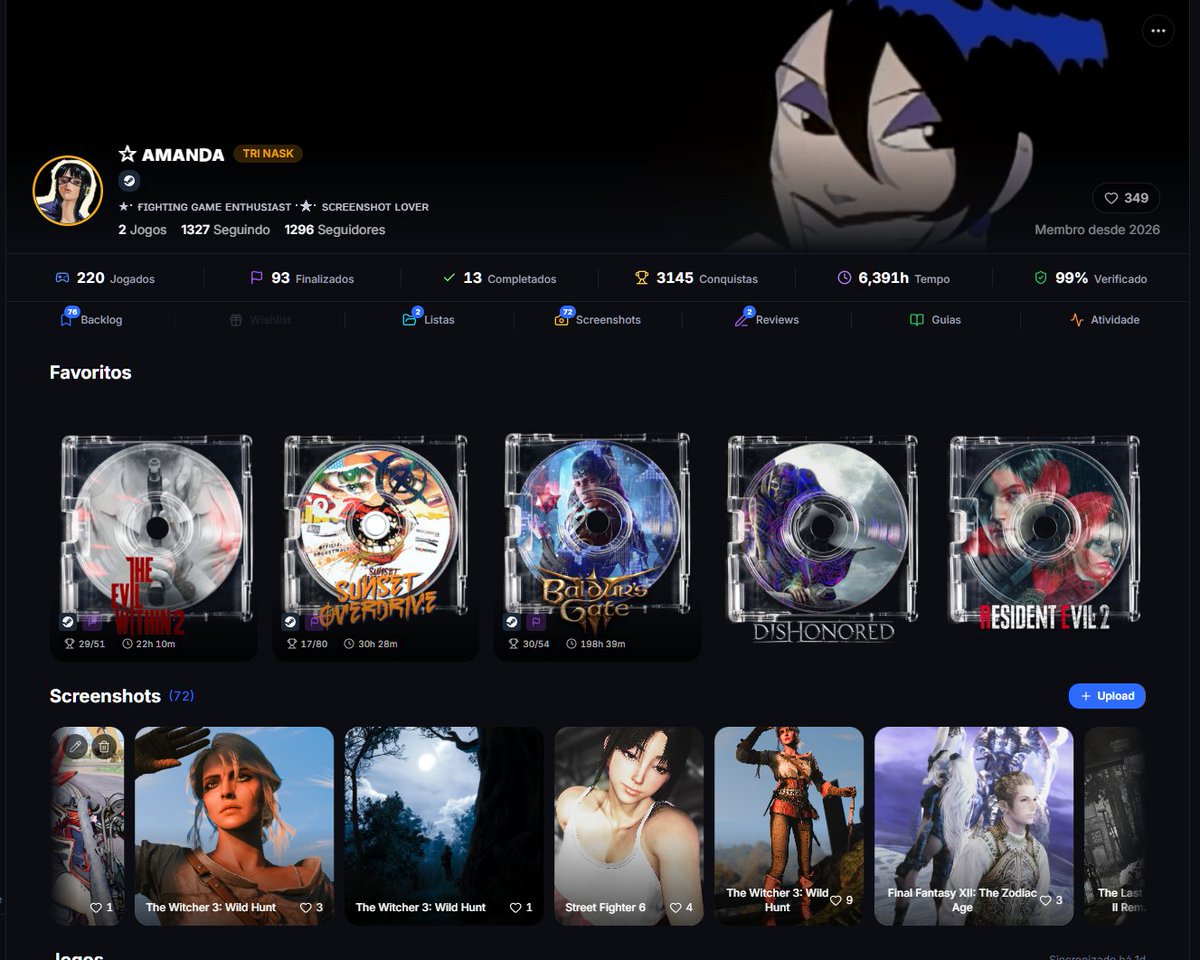Open the Reviews tab
The height and width of the screenshot is (960, 1200).
pyautogui.click(x=767, y=320)
